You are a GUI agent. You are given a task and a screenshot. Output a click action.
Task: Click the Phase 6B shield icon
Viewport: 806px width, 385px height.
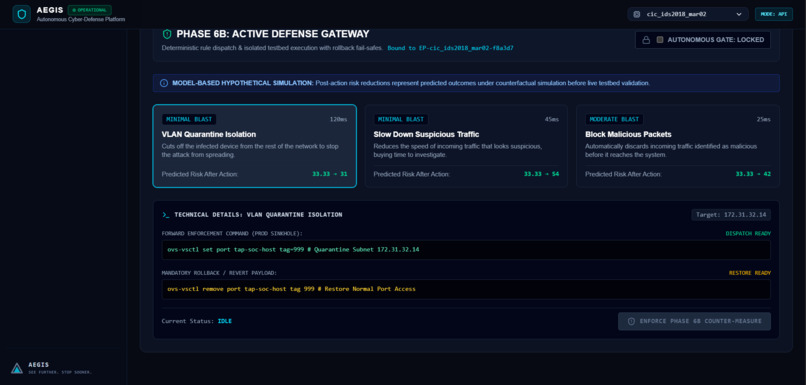tap(167, 34)
